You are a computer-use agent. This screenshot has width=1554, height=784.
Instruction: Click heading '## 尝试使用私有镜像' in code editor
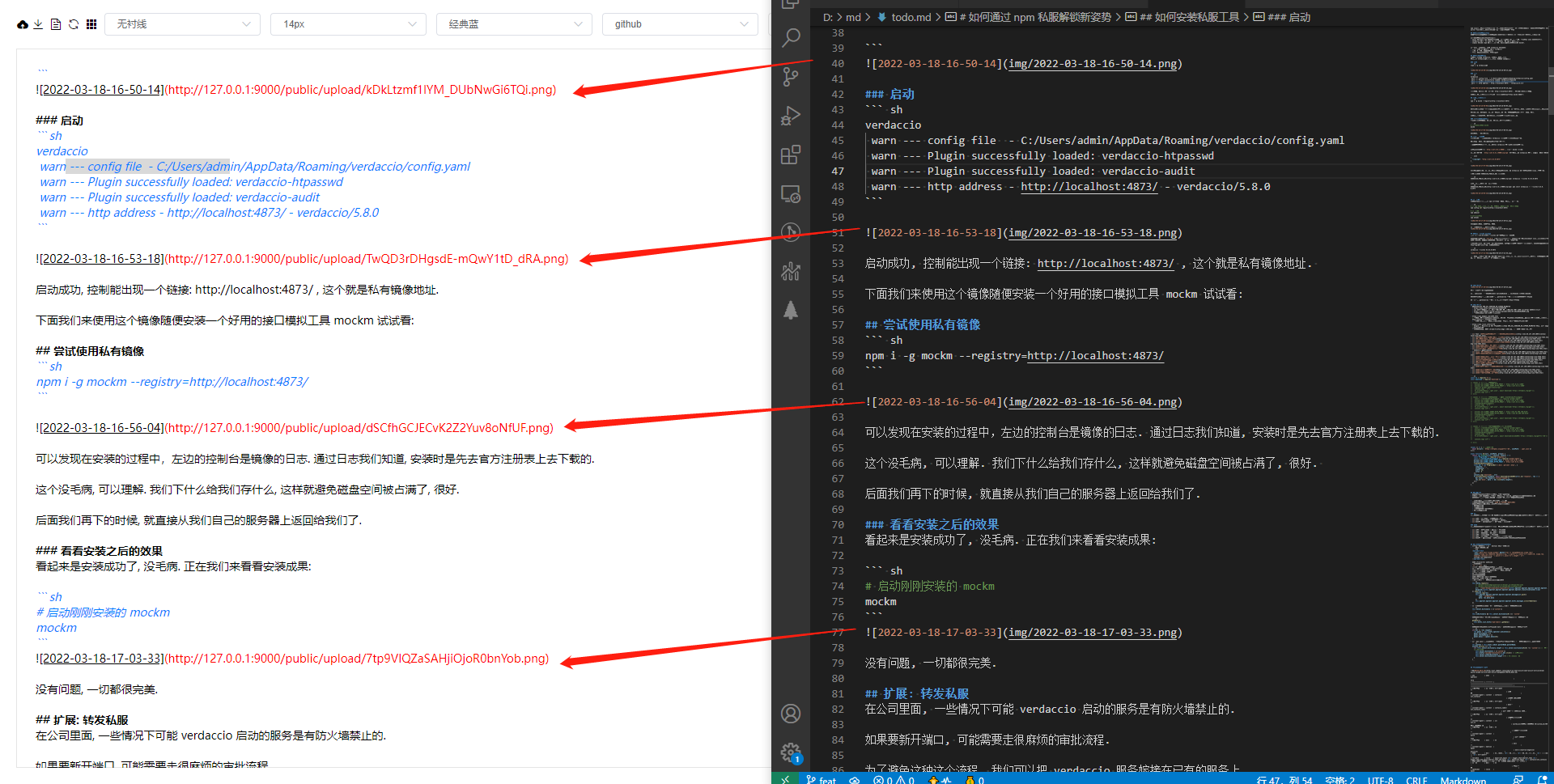point(923,325)
